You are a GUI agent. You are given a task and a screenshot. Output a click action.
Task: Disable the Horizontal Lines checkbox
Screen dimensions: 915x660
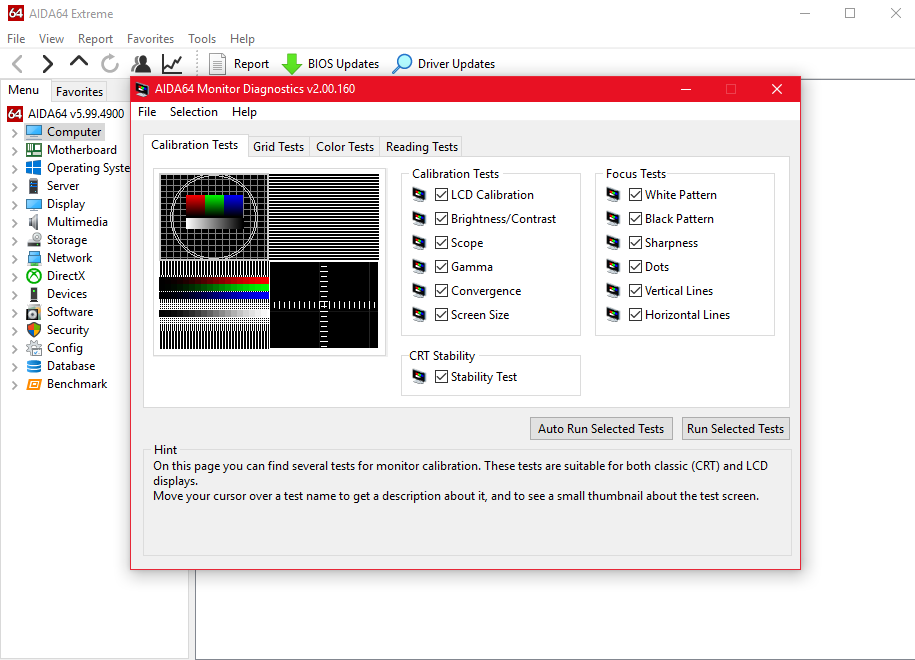635,315
